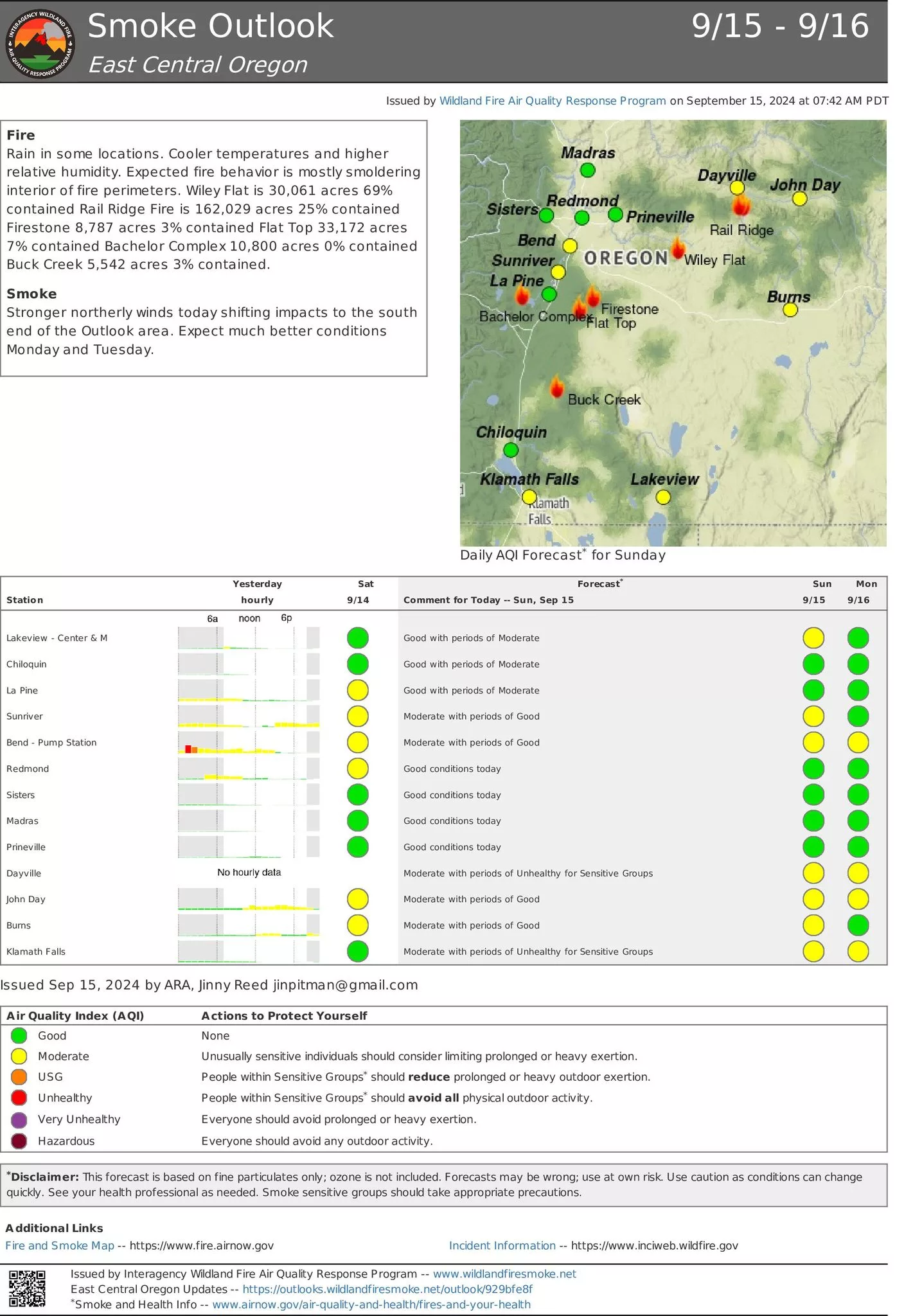Image resolution: width=904 pixels, height=1316 pixels.
Task: Select the Prineville green marker on map
Action: tap(615, 215)
